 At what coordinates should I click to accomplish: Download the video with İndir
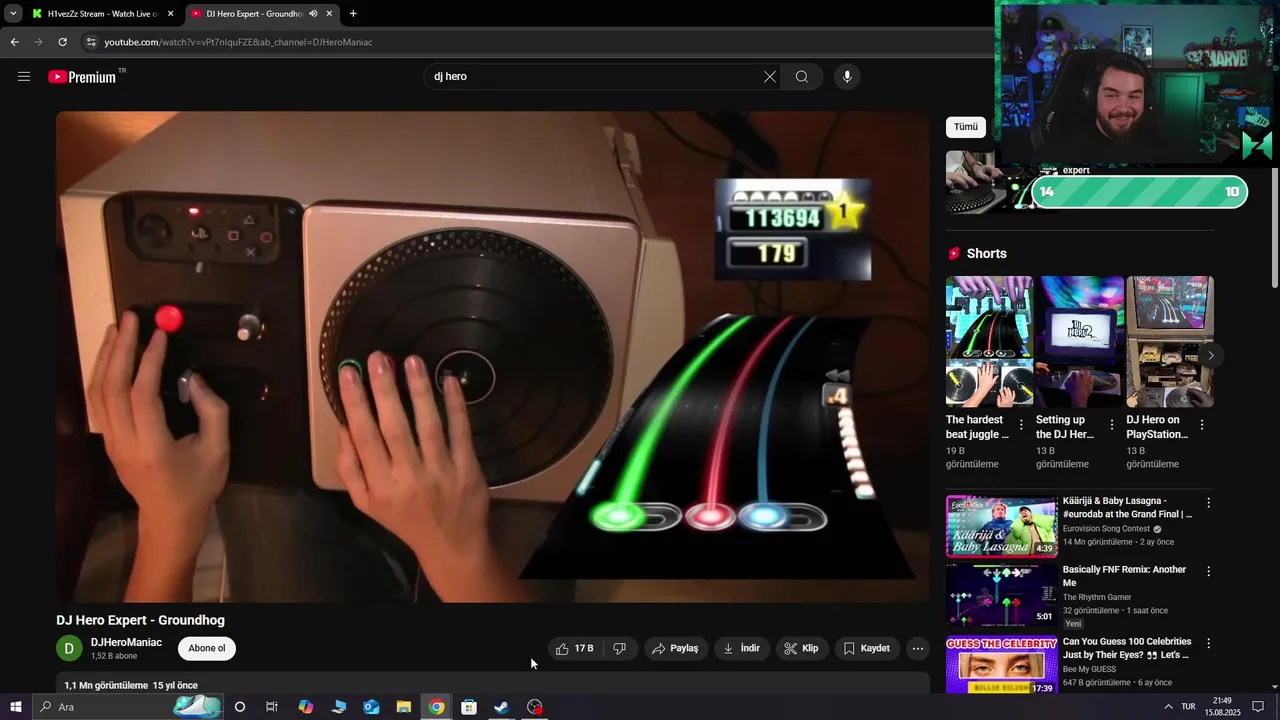click(742, 648)
